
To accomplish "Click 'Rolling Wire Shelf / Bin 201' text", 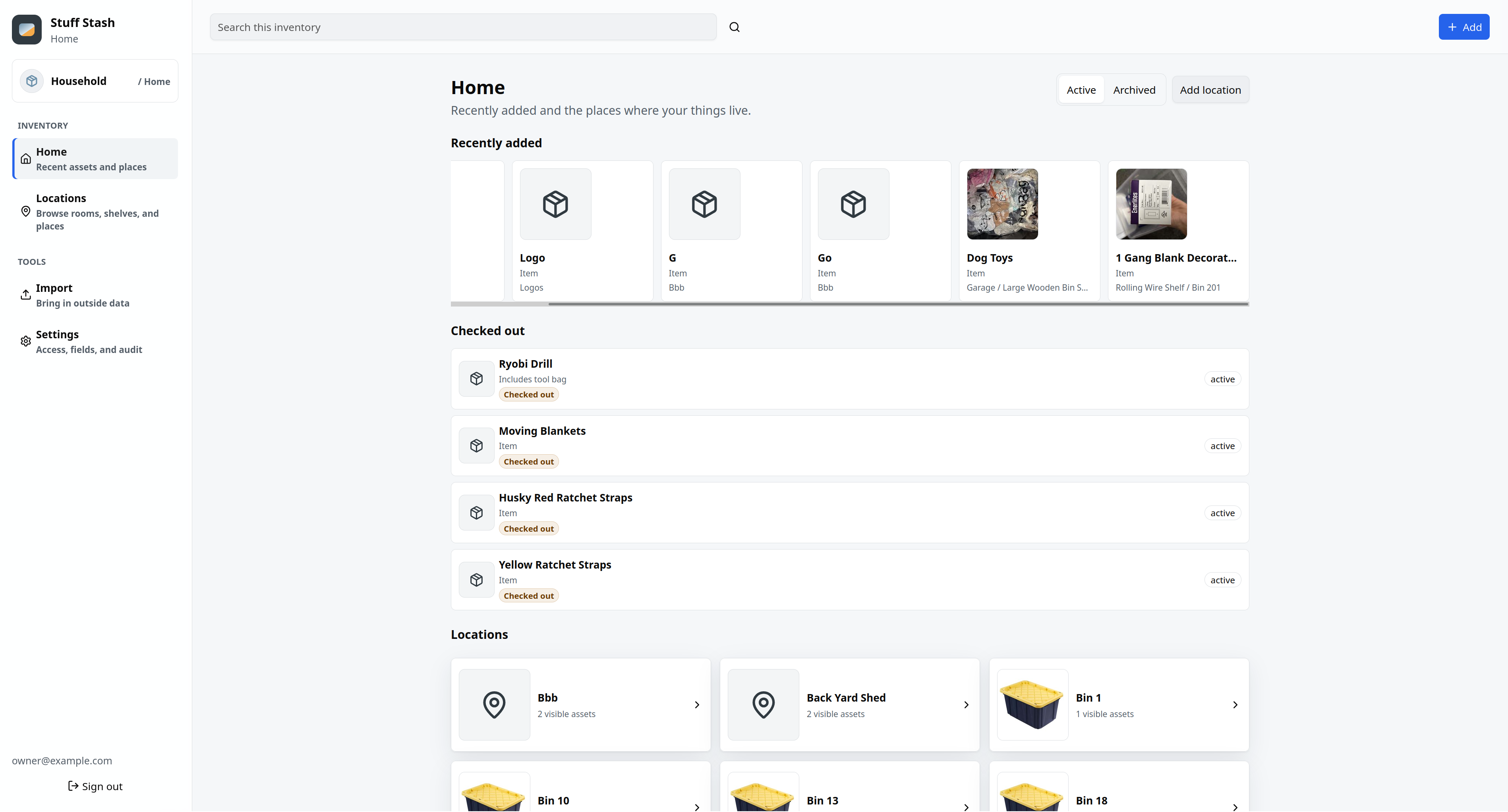I will pos(1167,288).
